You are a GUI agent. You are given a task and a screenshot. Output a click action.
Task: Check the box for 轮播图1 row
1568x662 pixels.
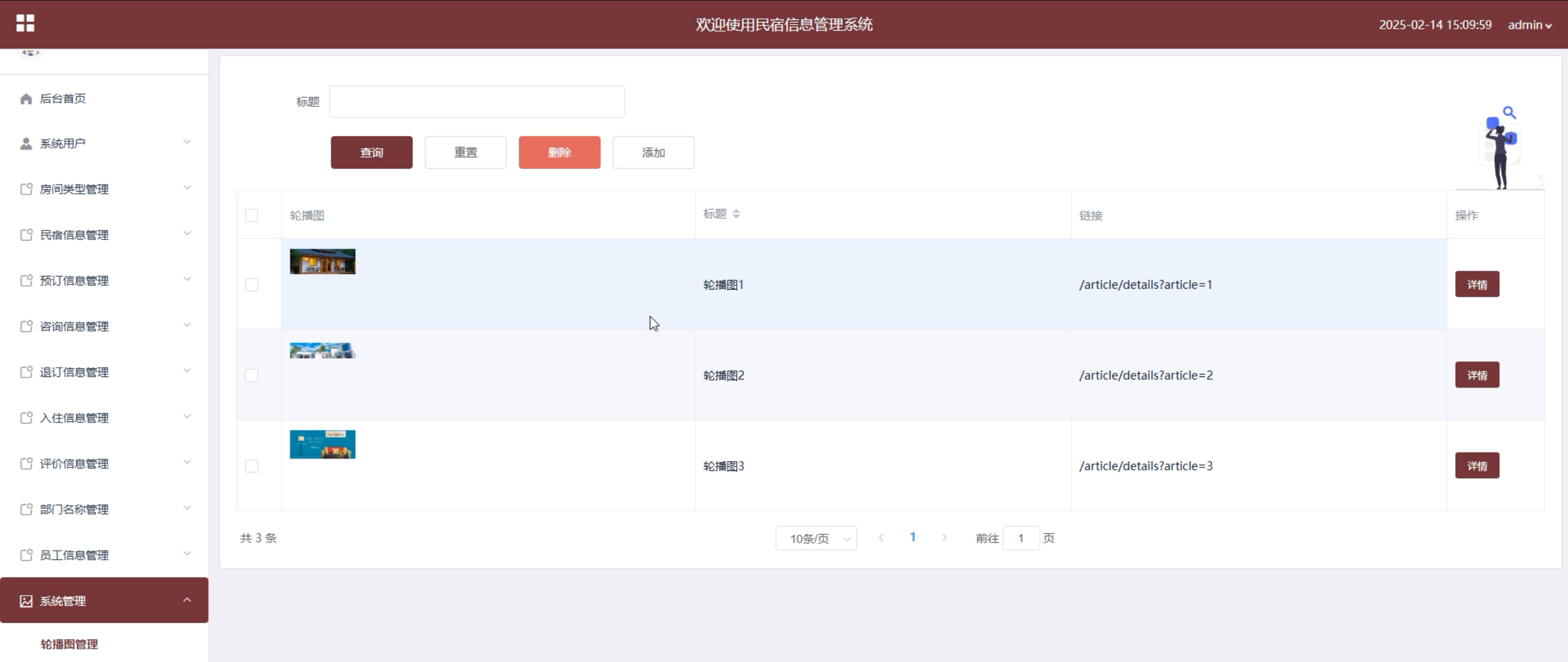251,285
